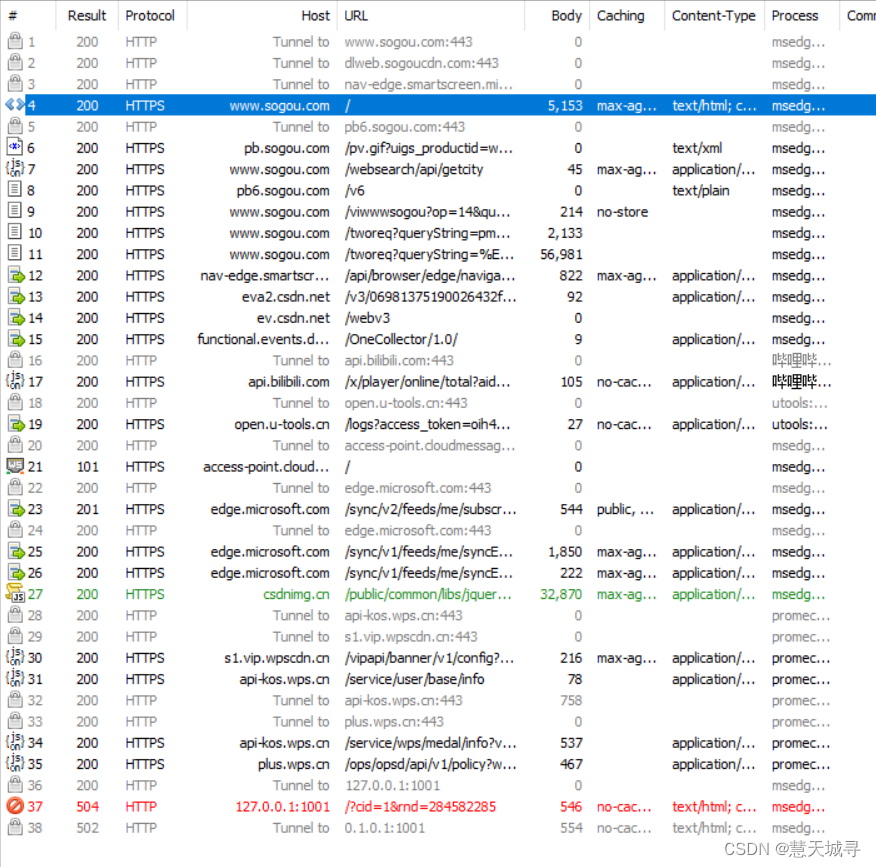
Task: Click the 502 result code
Action: pyautogui.click(x=88, y=827)
